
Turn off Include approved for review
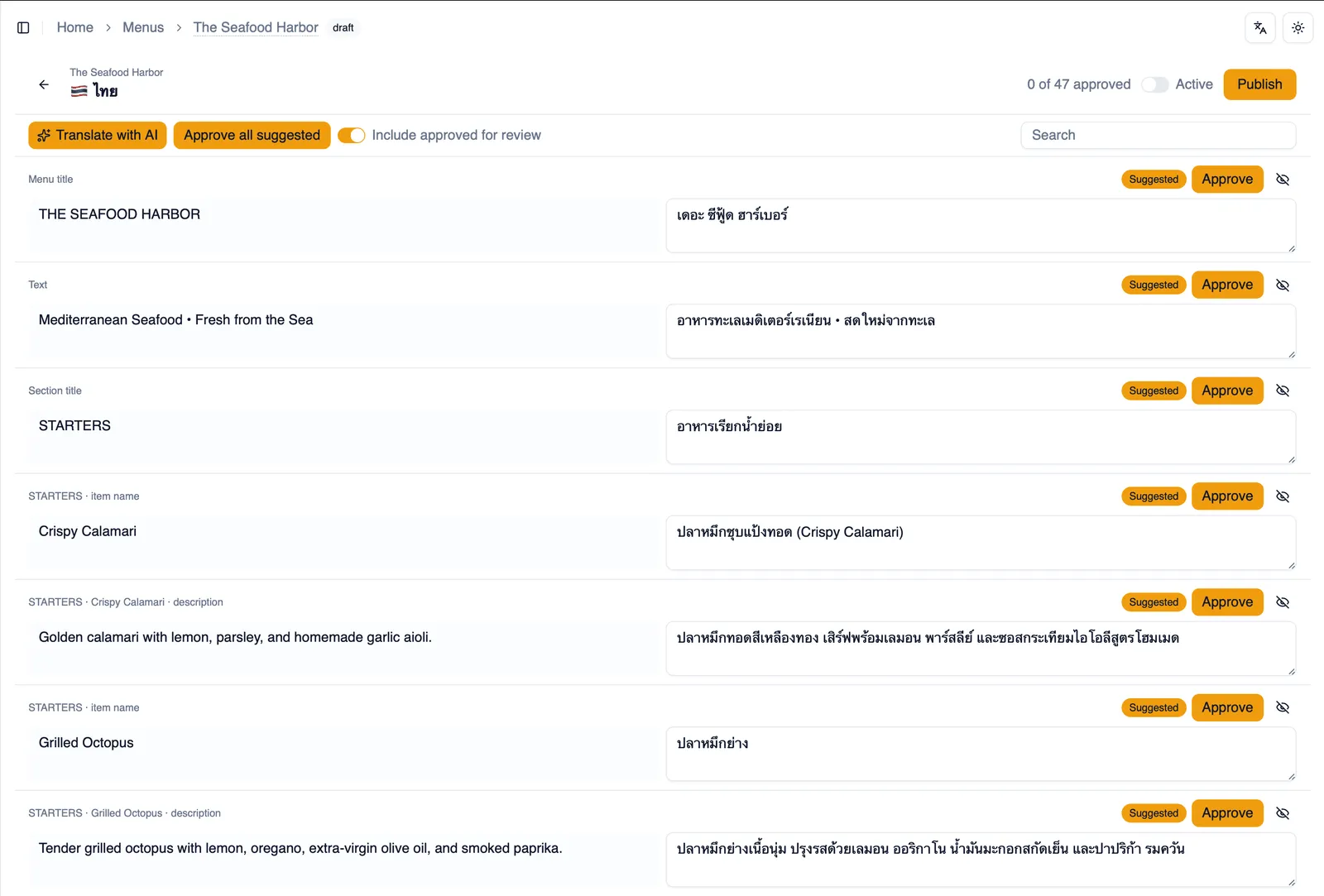pos(352,135)
